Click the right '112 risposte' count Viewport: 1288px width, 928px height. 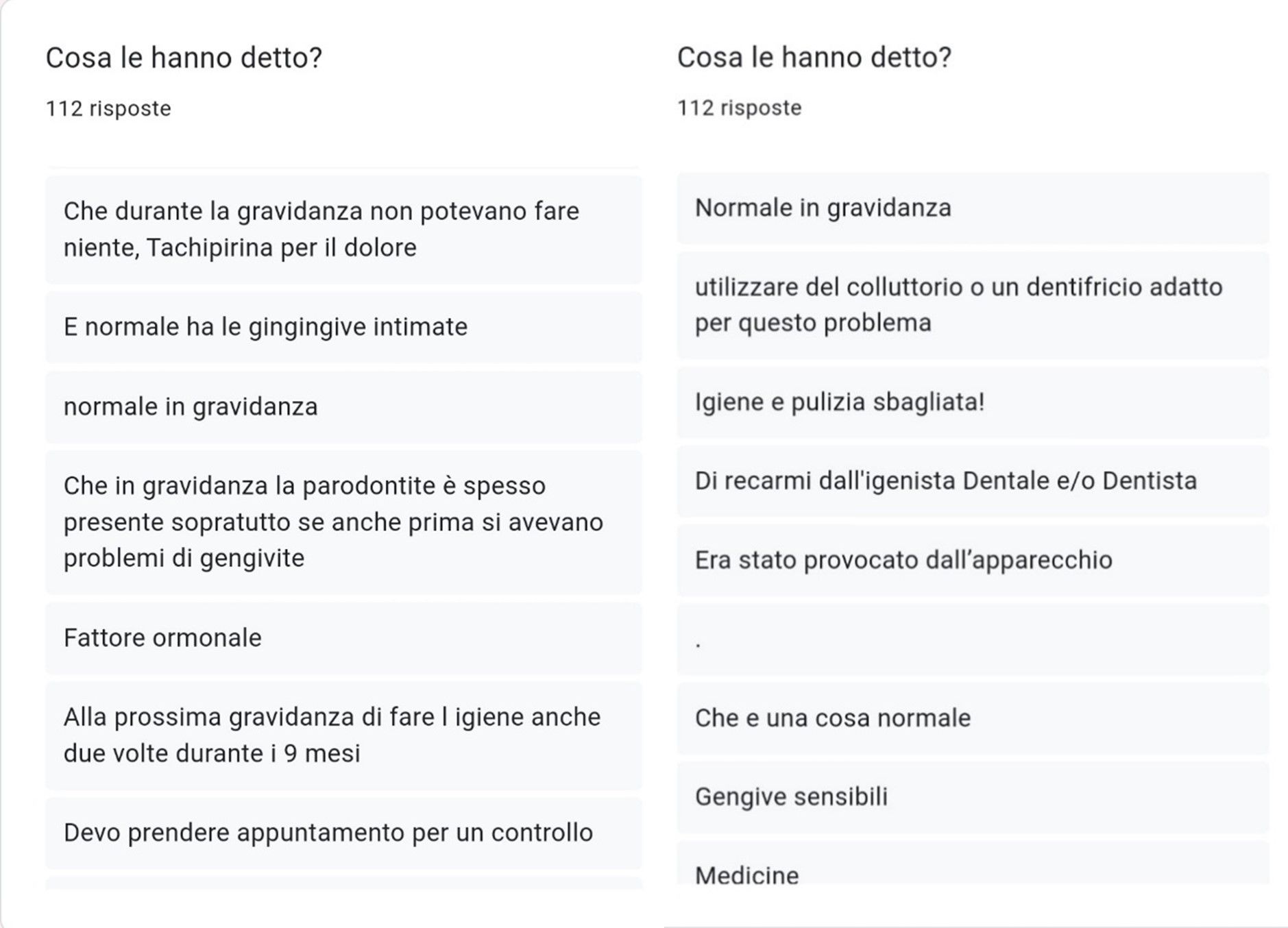click(x=740, y=108)
